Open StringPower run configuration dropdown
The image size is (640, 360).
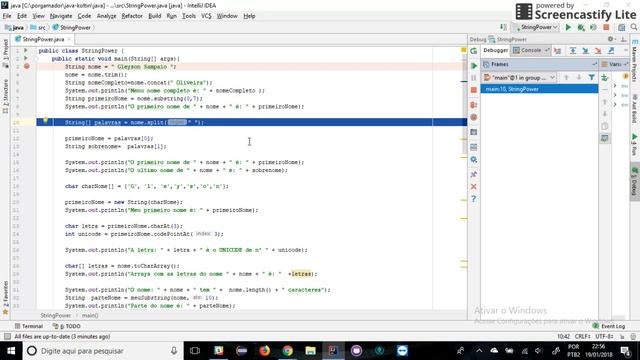[x=536, y=27]
